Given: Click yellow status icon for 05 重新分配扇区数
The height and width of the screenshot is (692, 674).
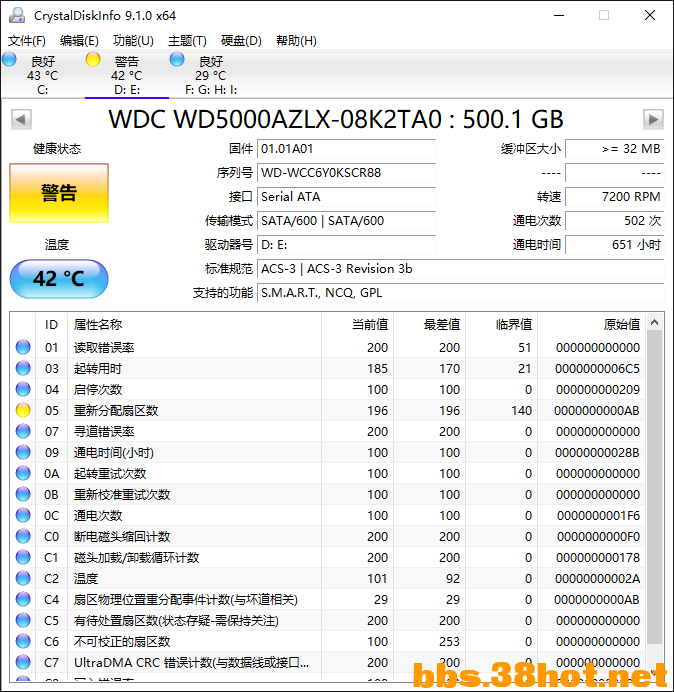Looking at the screenshot, I should click(x=23, y=410).
